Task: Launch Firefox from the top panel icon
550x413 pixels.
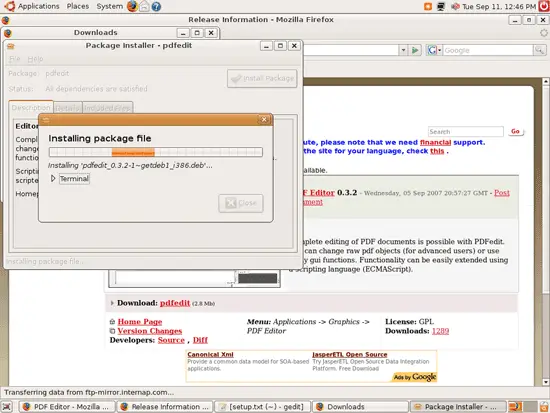Action: [132, 6]
